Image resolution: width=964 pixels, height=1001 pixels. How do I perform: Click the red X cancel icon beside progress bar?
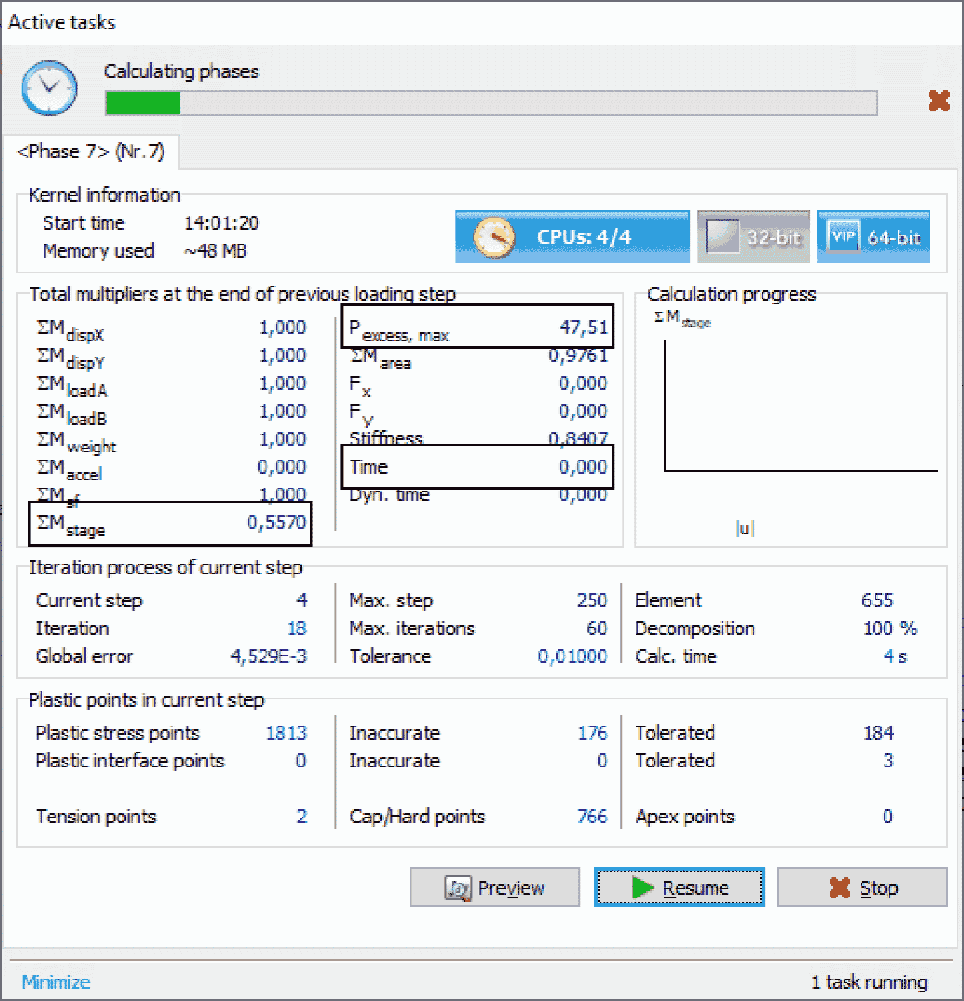(939, 100)
